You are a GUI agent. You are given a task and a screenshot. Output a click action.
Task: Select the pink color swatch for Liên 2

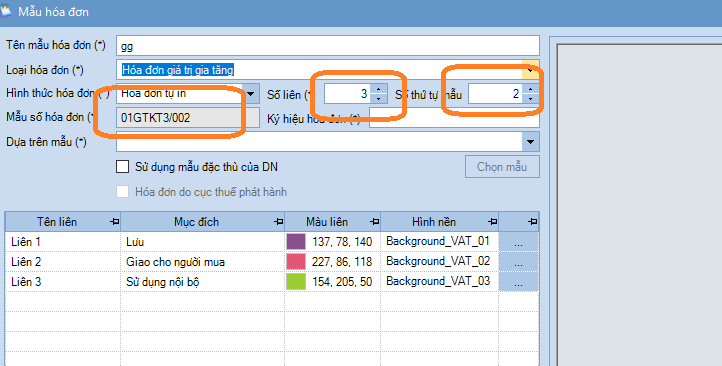click(296, 261)
